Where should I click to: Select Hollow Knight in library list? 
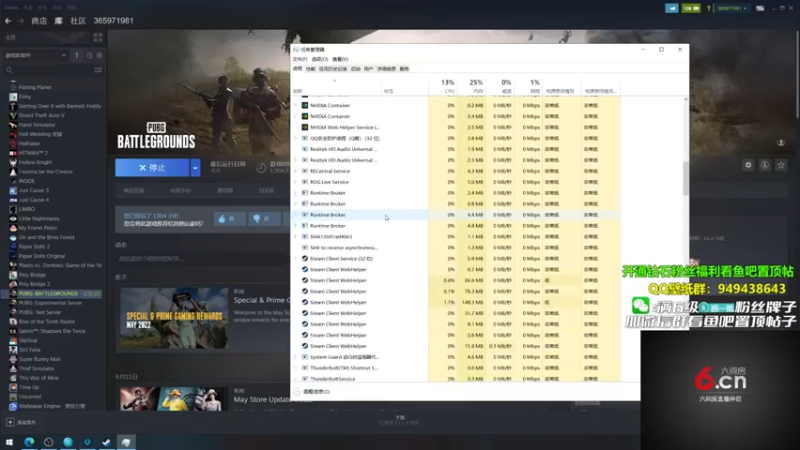tap(35, 162)
